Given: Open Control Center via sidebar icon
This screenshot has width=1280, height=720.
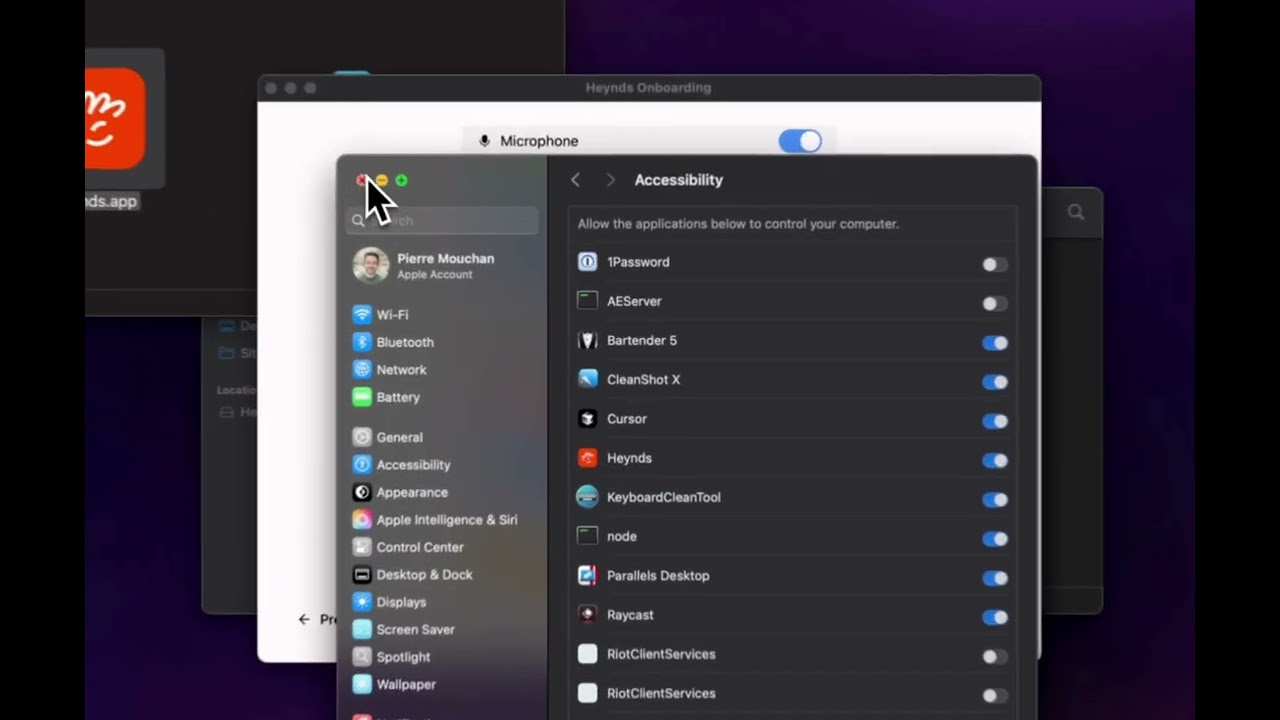Looking at the screenshot, I should [361, 547].
